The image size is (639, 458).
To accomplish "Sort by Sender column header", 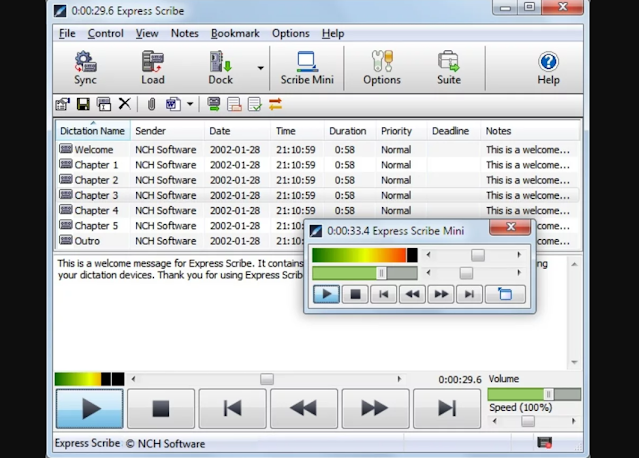I will pos(167,131).
